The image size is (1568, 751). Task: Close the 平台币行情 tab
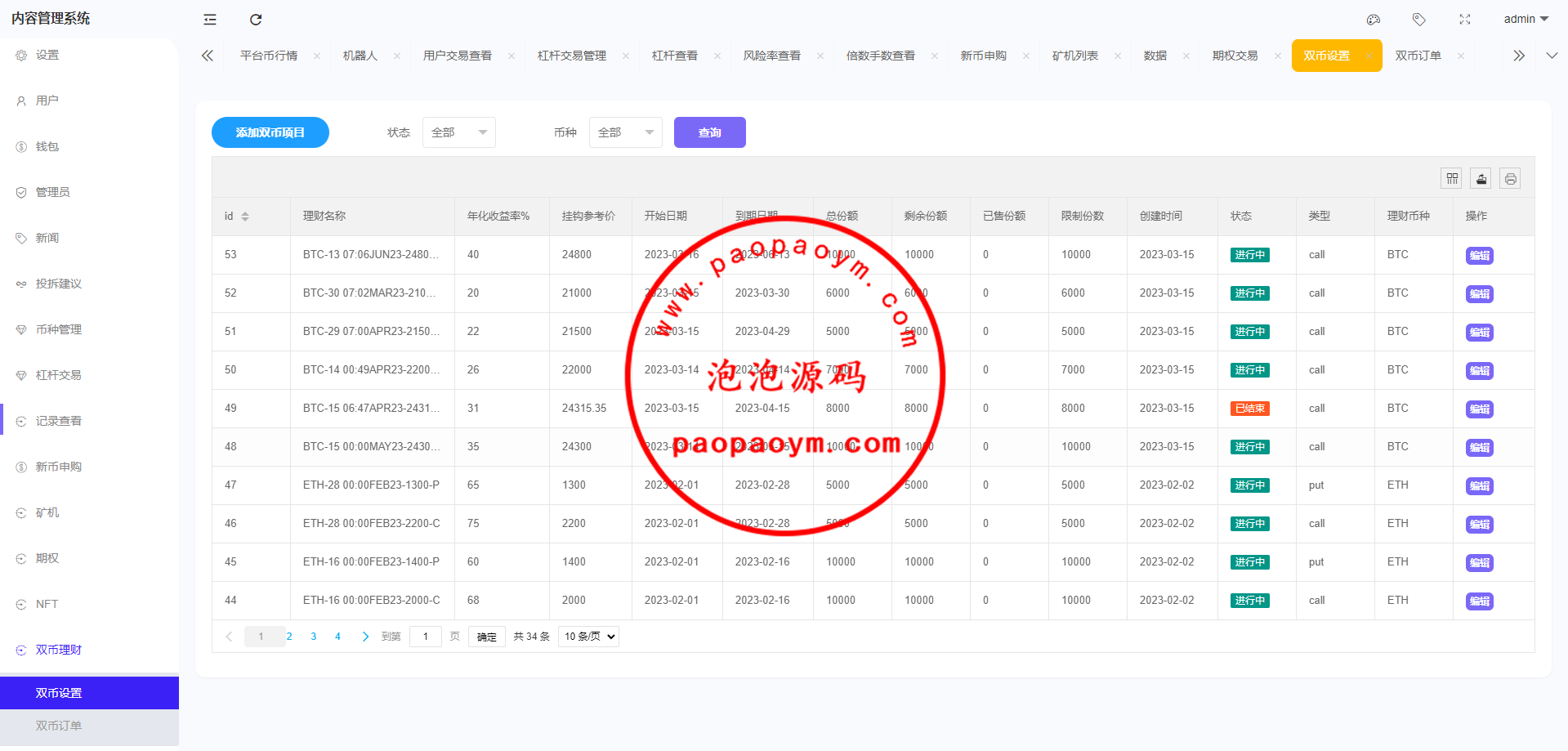click(x=317, y=56)
